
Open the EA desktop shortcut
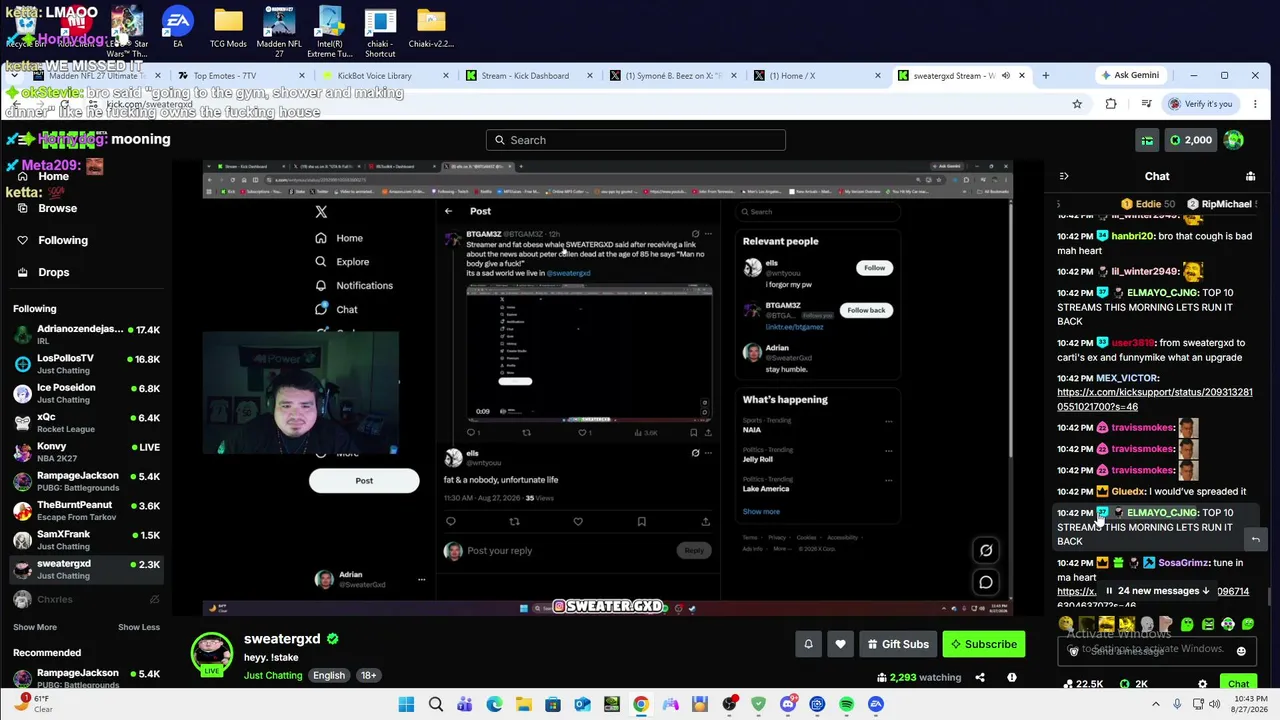(x=178, y=29)
